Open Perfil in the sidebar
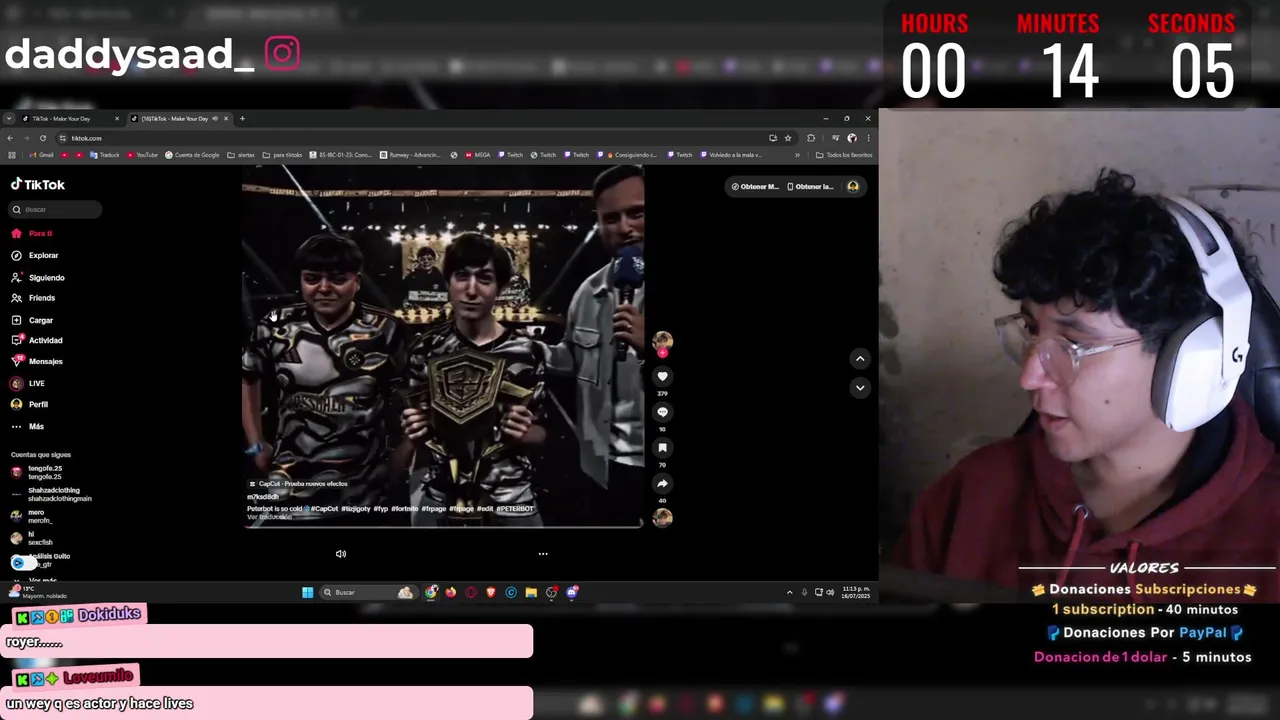Viewport: 1280px width, 720px height. (30, 404)
